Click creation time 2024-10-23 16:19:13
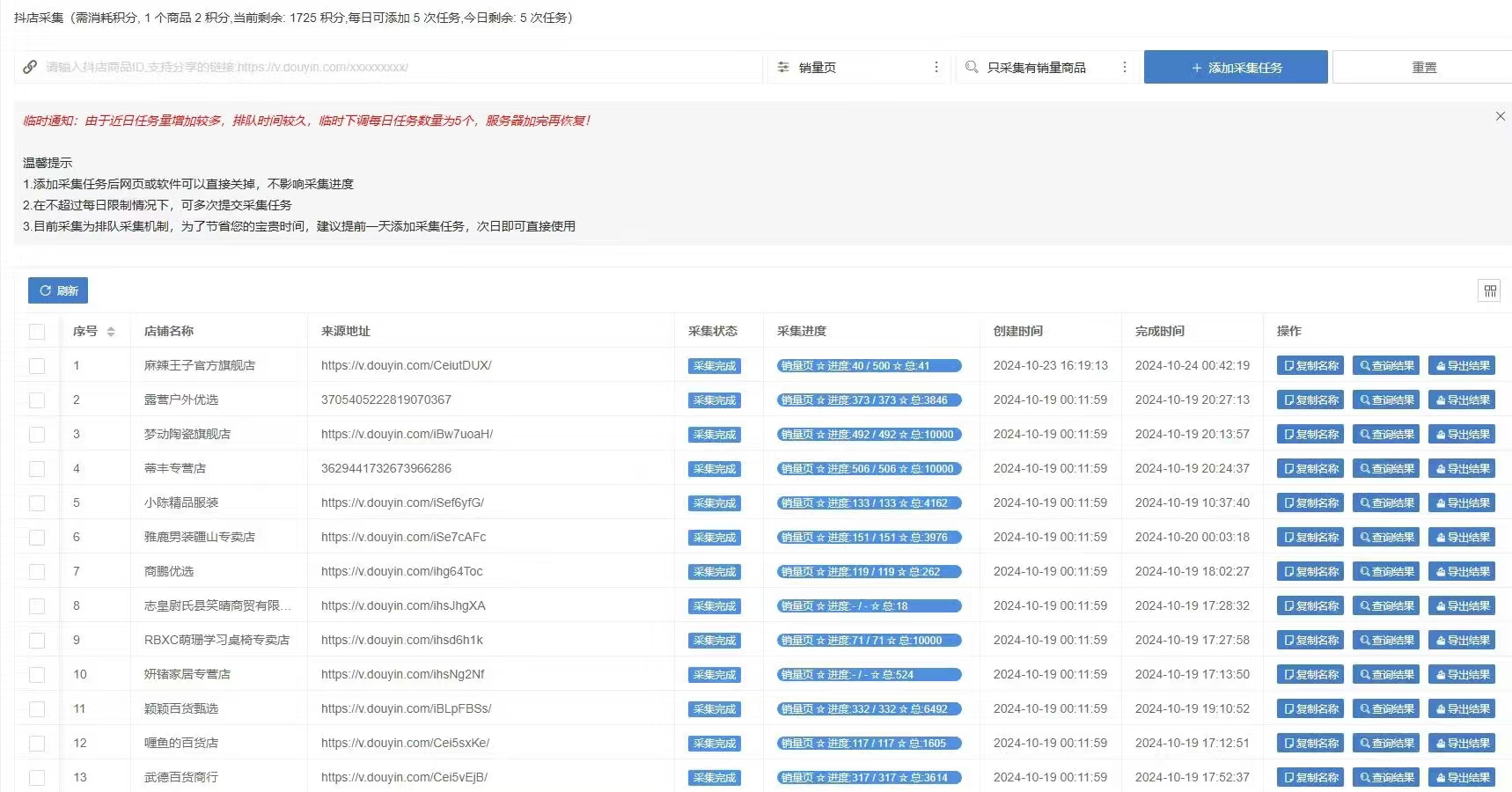Image resolution: width=1512 pixels, height=792 pixels. (x=1051, y=365)
